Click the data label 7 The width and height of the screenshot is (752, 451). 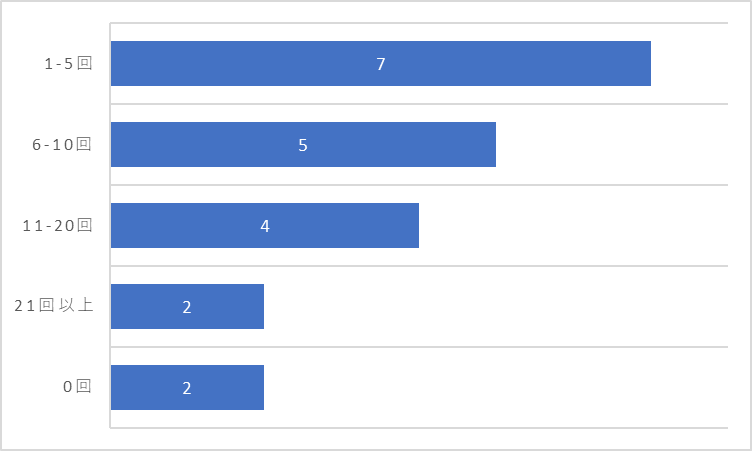point(381,64)
